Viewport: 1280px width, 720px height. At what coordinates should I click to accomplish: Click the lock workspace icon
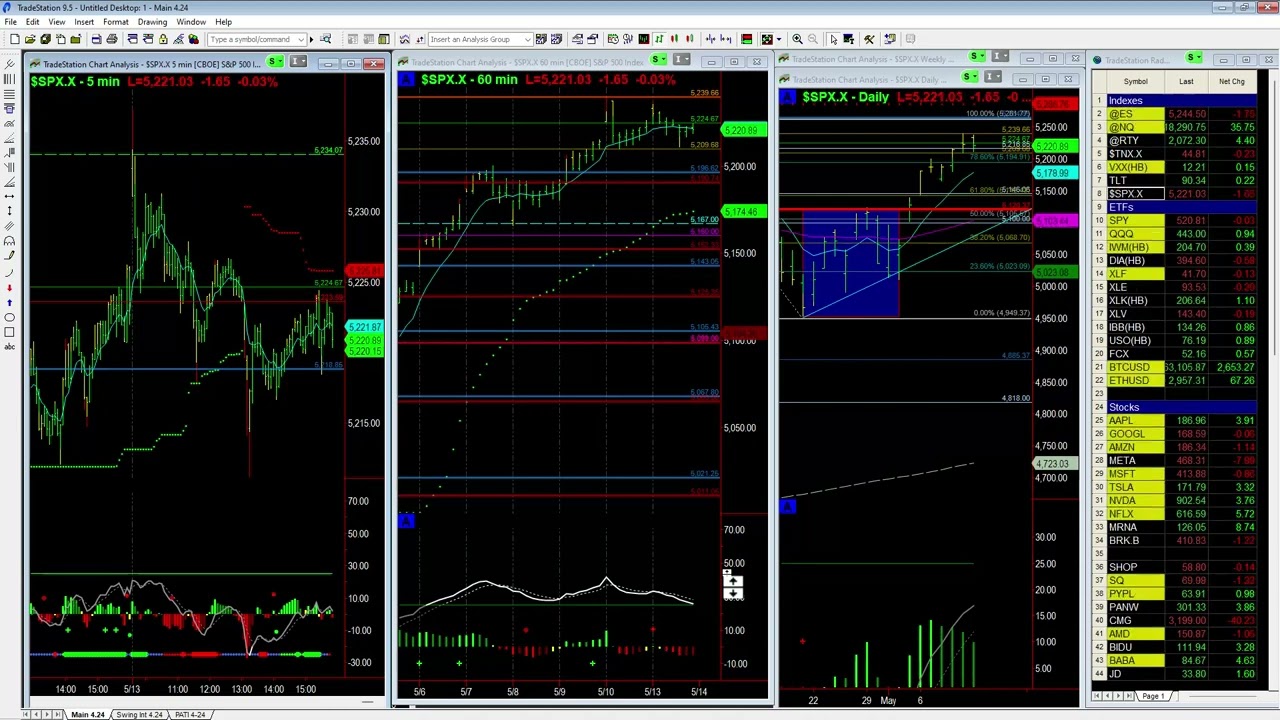click(x=162, y=39)
